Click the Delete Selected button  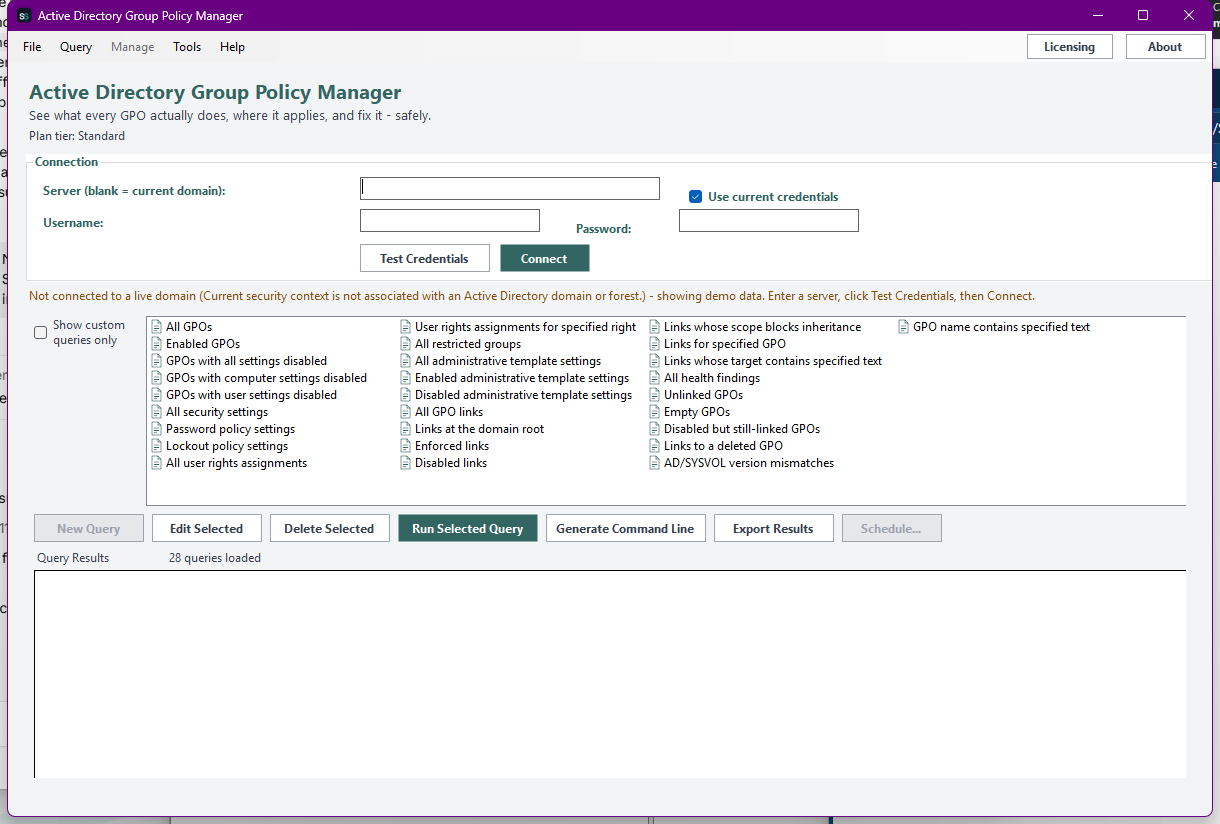(x=329, y=528)
